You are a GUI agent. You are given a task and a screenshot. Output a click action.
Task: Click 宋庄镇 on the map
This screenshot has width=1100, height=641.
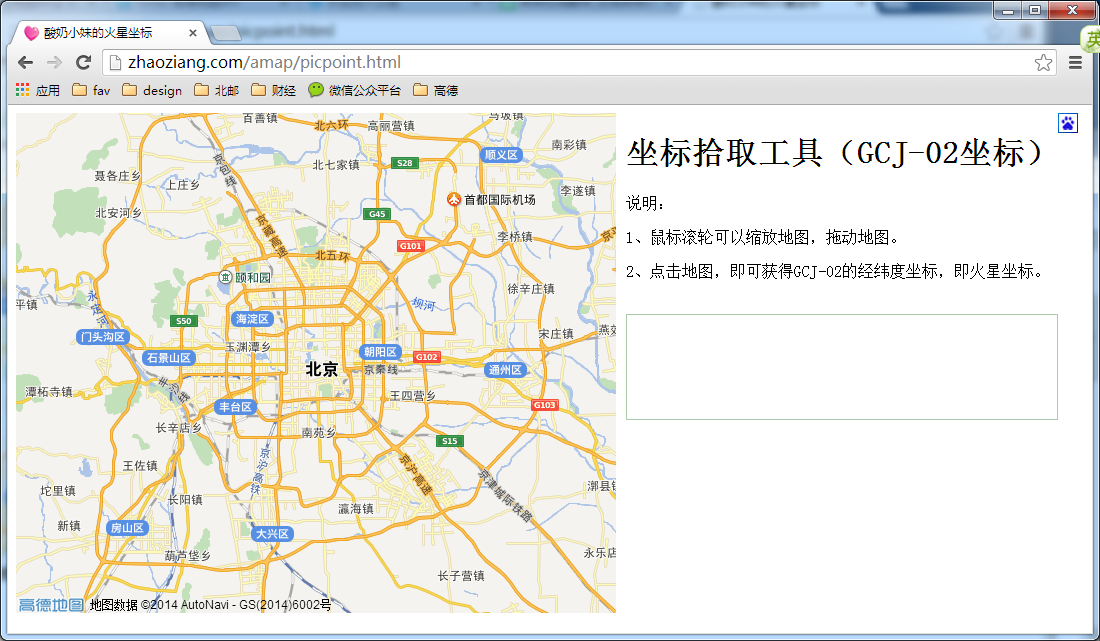point(556,334)
